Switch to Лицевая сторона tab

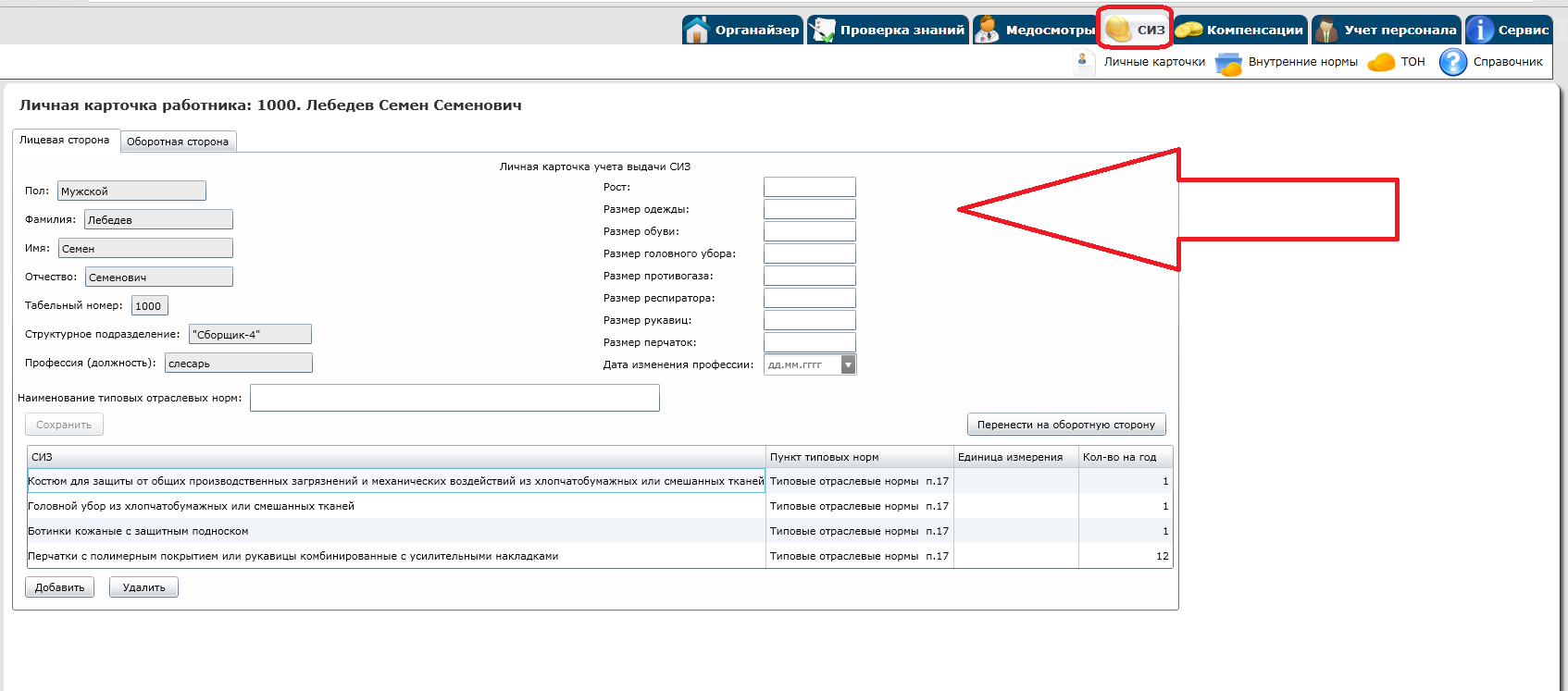65,140
